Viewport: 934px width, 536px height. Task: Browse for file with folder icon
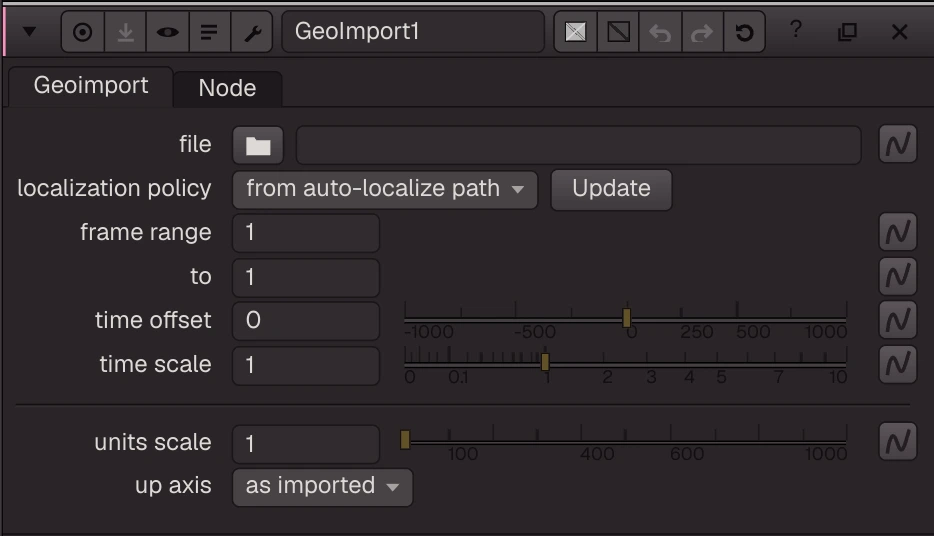click(x=258, y=145)
